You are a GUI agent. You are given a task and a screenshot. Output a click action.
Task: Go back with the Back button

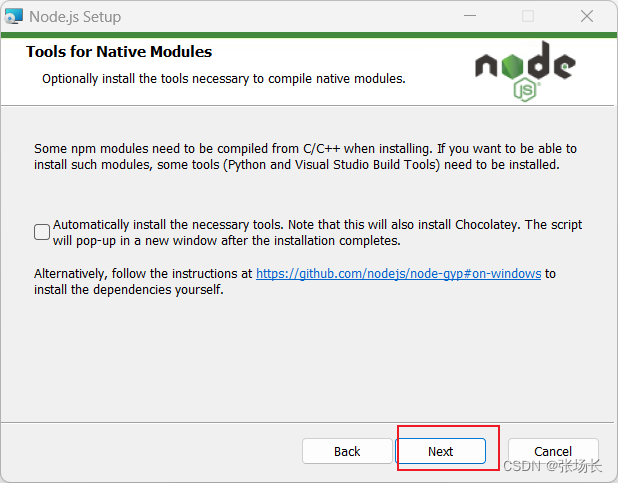(x=347, y=451)
